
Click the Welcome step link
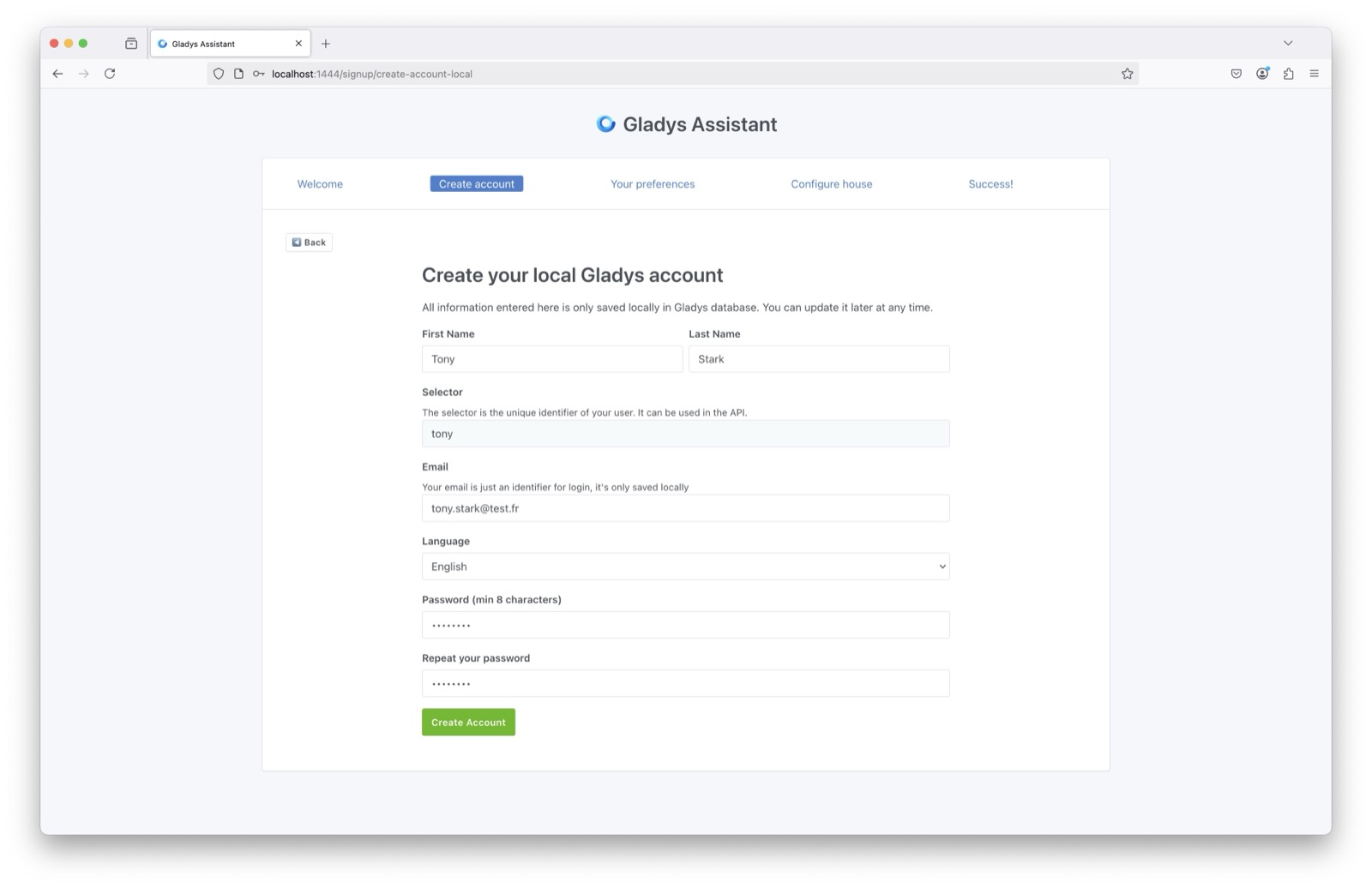319,183
